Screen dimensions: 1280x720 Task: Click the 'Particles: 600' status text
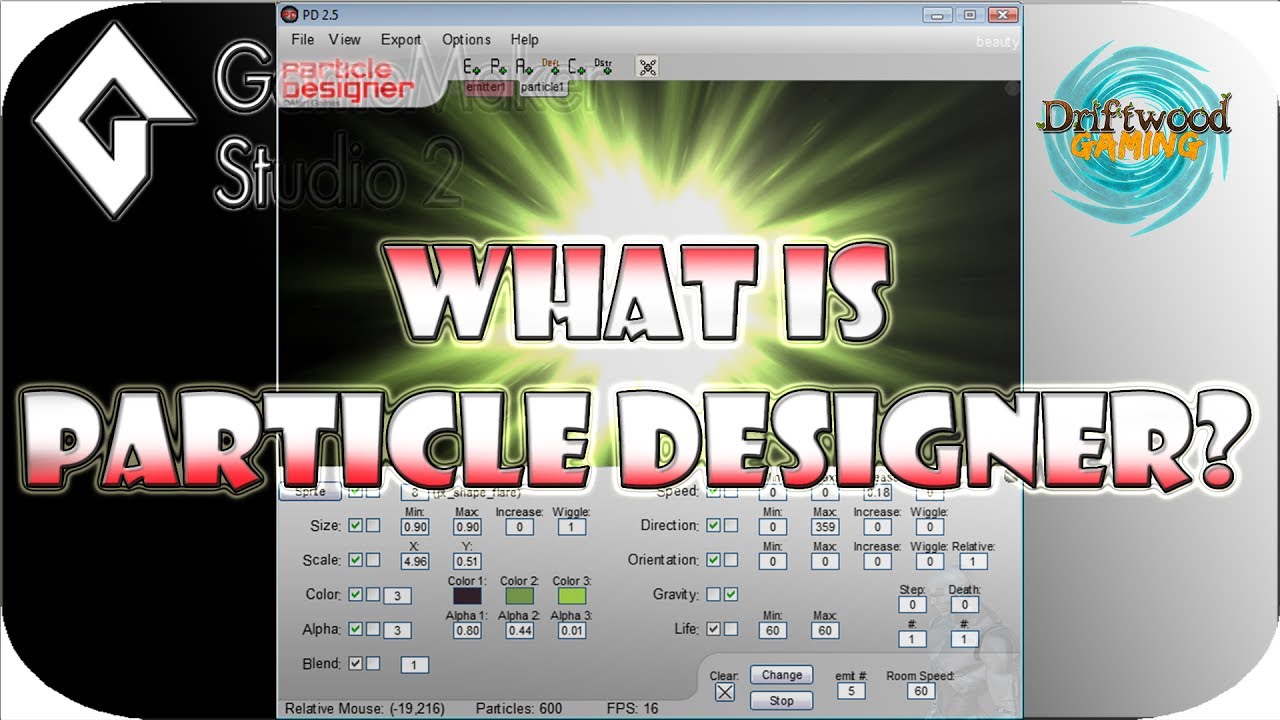pyautogui.click(x=519, y=708)
